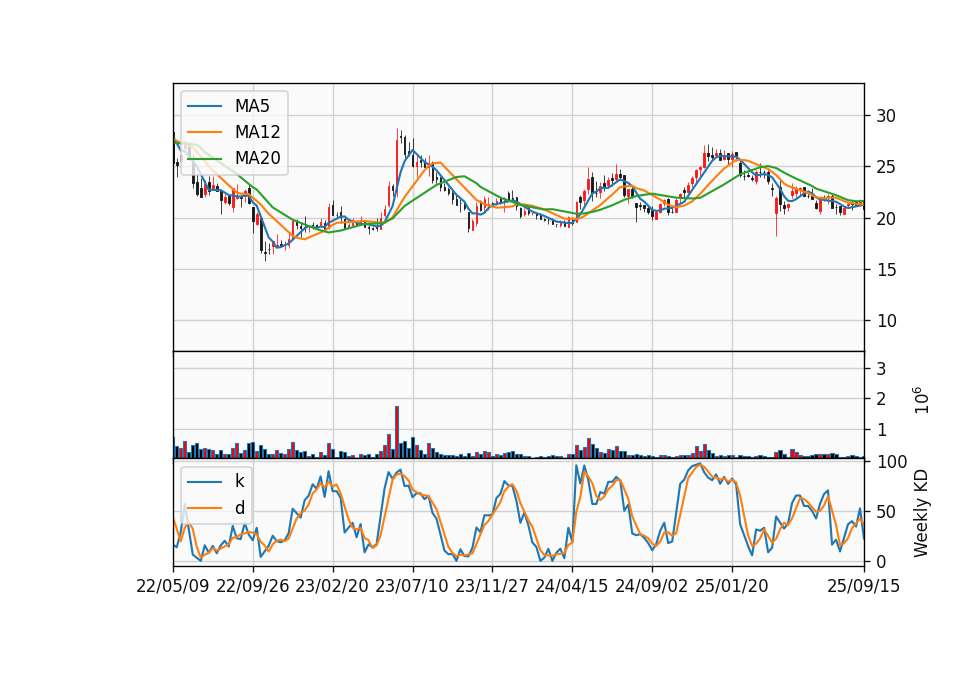Click the price axis label 15
960x690 pixels.
(885, 269)
